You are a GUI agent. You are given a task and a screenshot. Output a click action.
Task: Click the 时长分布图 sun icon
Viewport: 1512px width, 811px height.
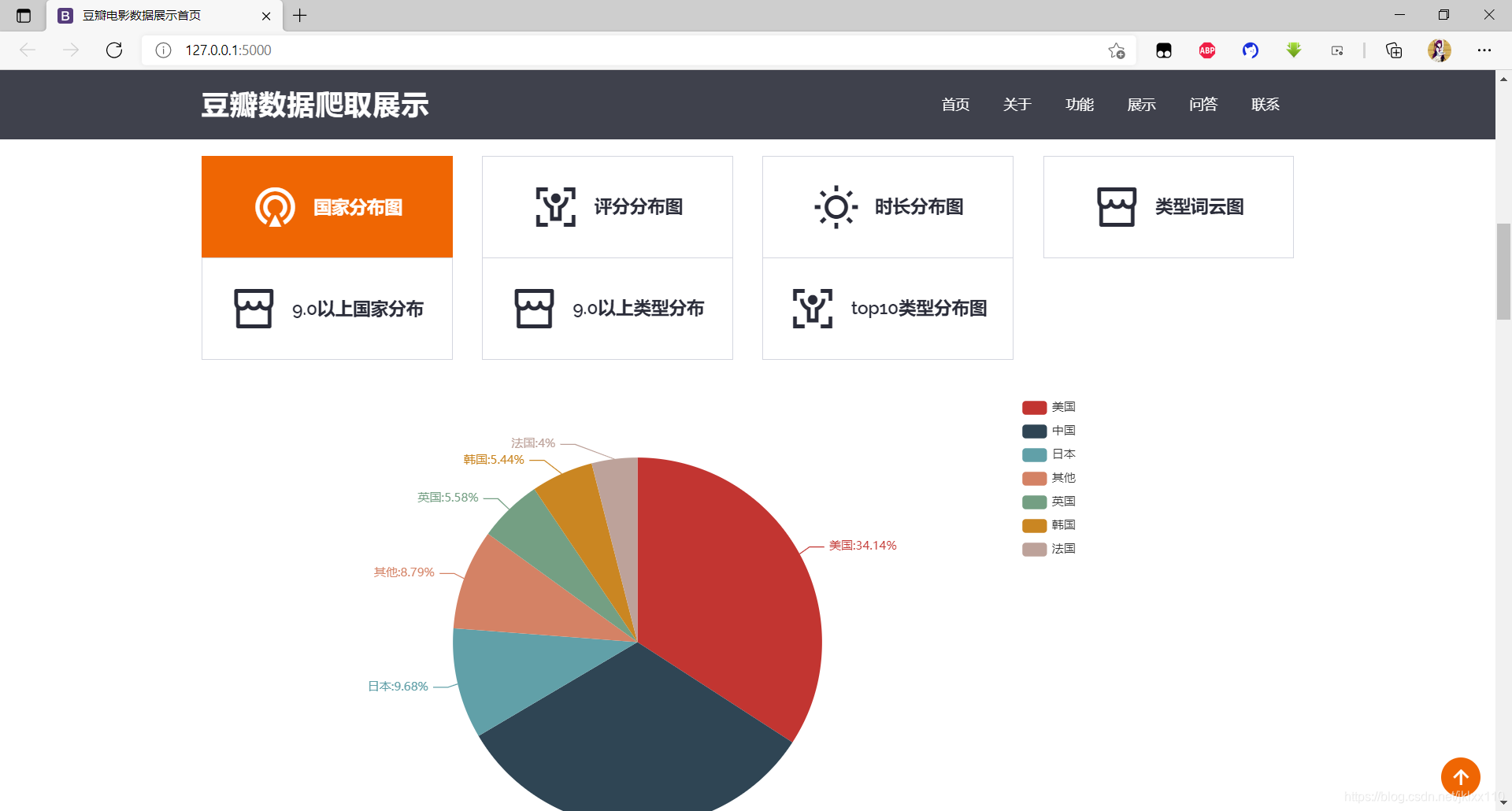click(x=836, y=207)
